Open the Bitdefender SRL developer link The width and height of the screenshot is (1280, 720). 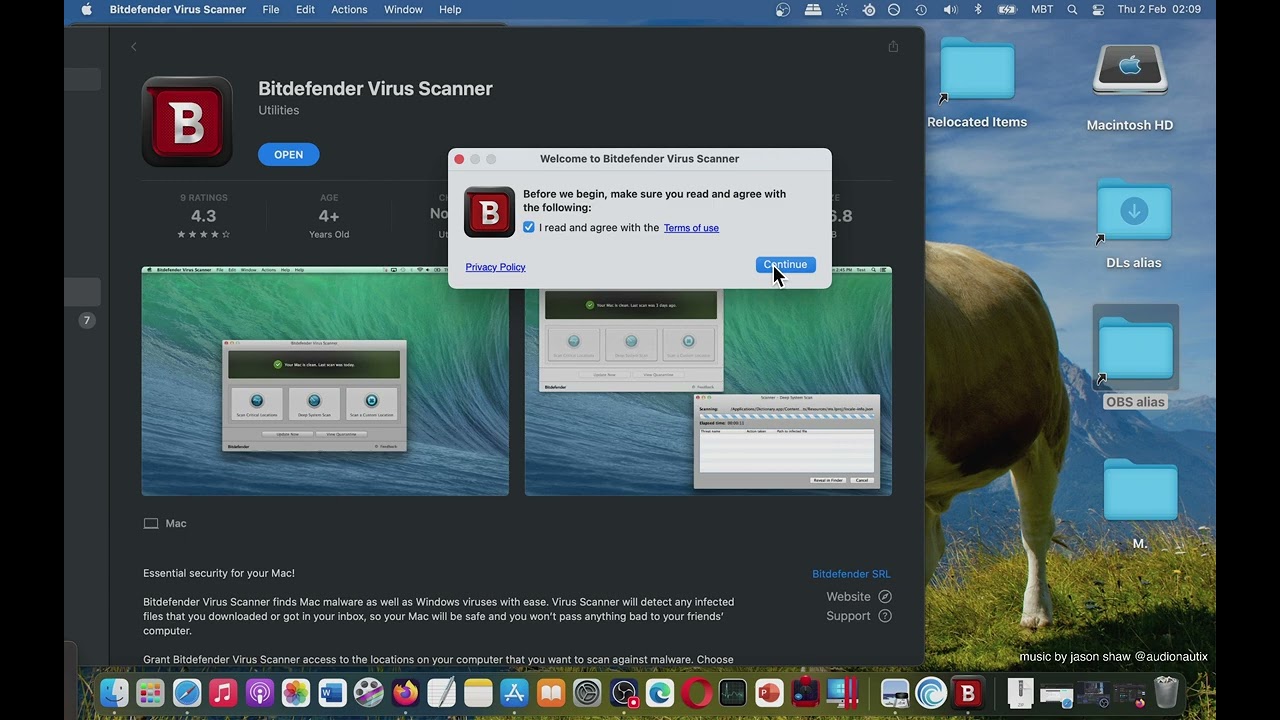[851, 574]
